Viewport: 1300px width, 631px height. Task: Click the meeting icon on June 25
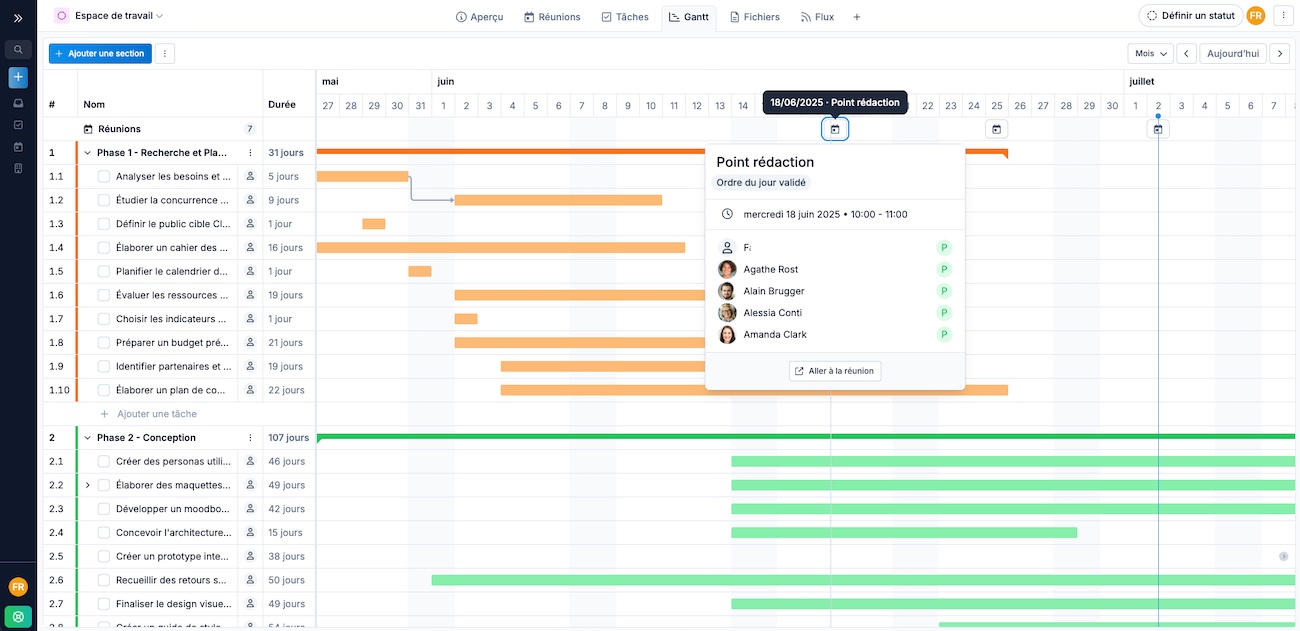(x=996, y=129)
